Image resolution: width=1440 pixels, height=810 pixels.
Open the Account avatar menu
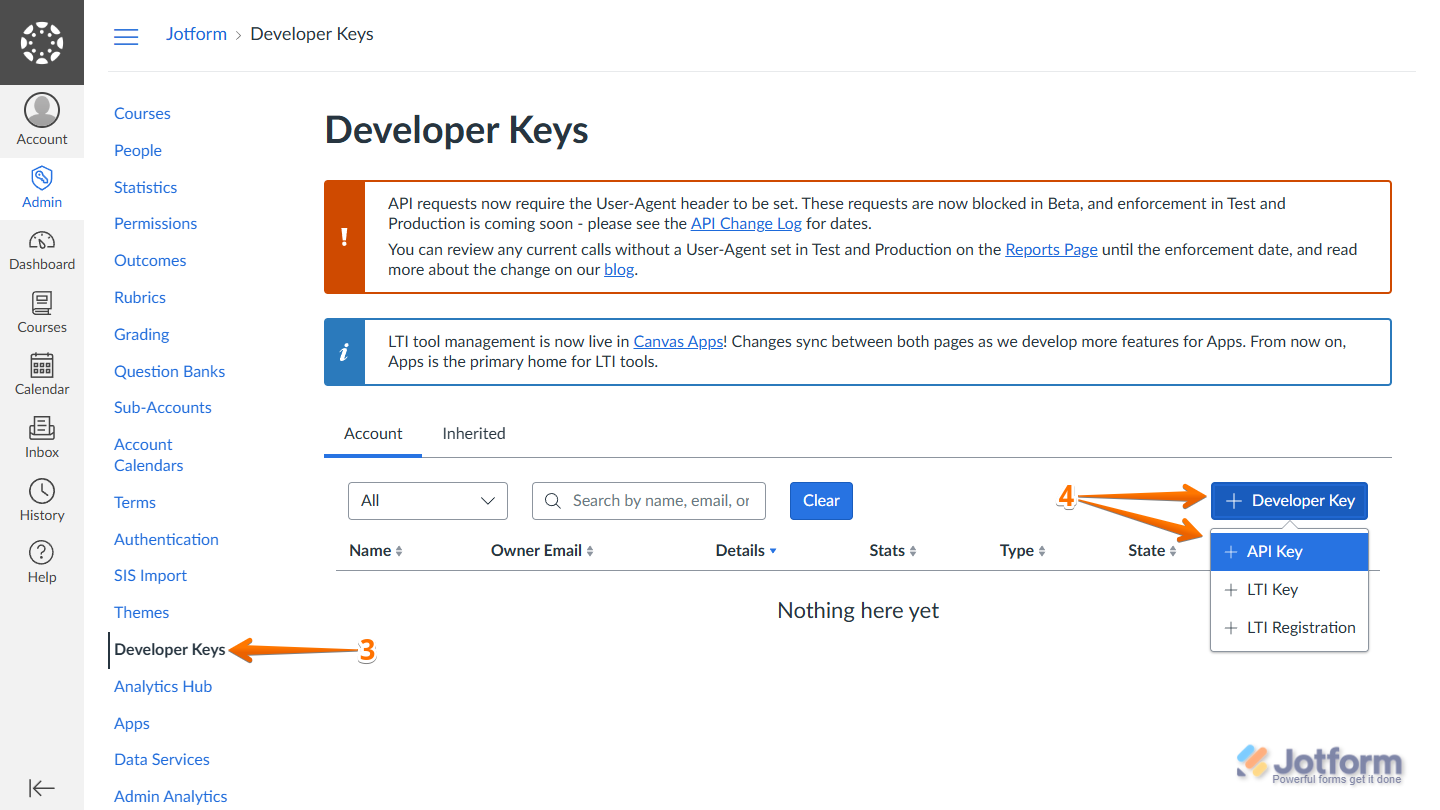click(42, 119)
